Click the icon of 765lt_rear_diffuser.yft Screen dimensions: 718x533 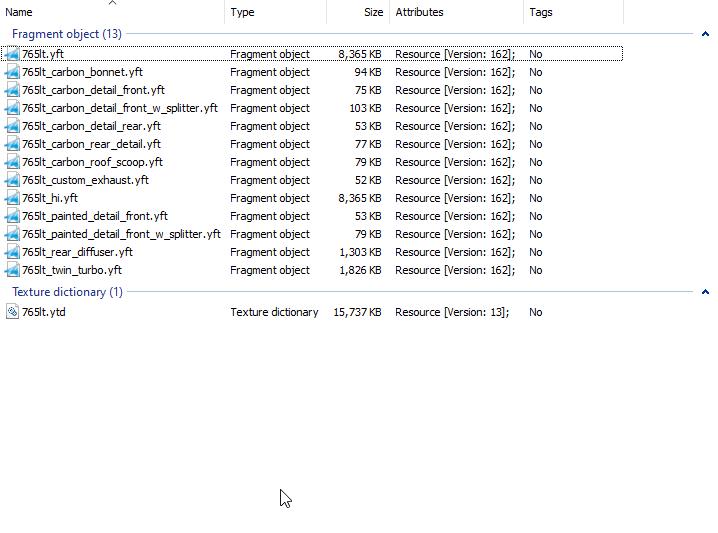pos(12,252)
